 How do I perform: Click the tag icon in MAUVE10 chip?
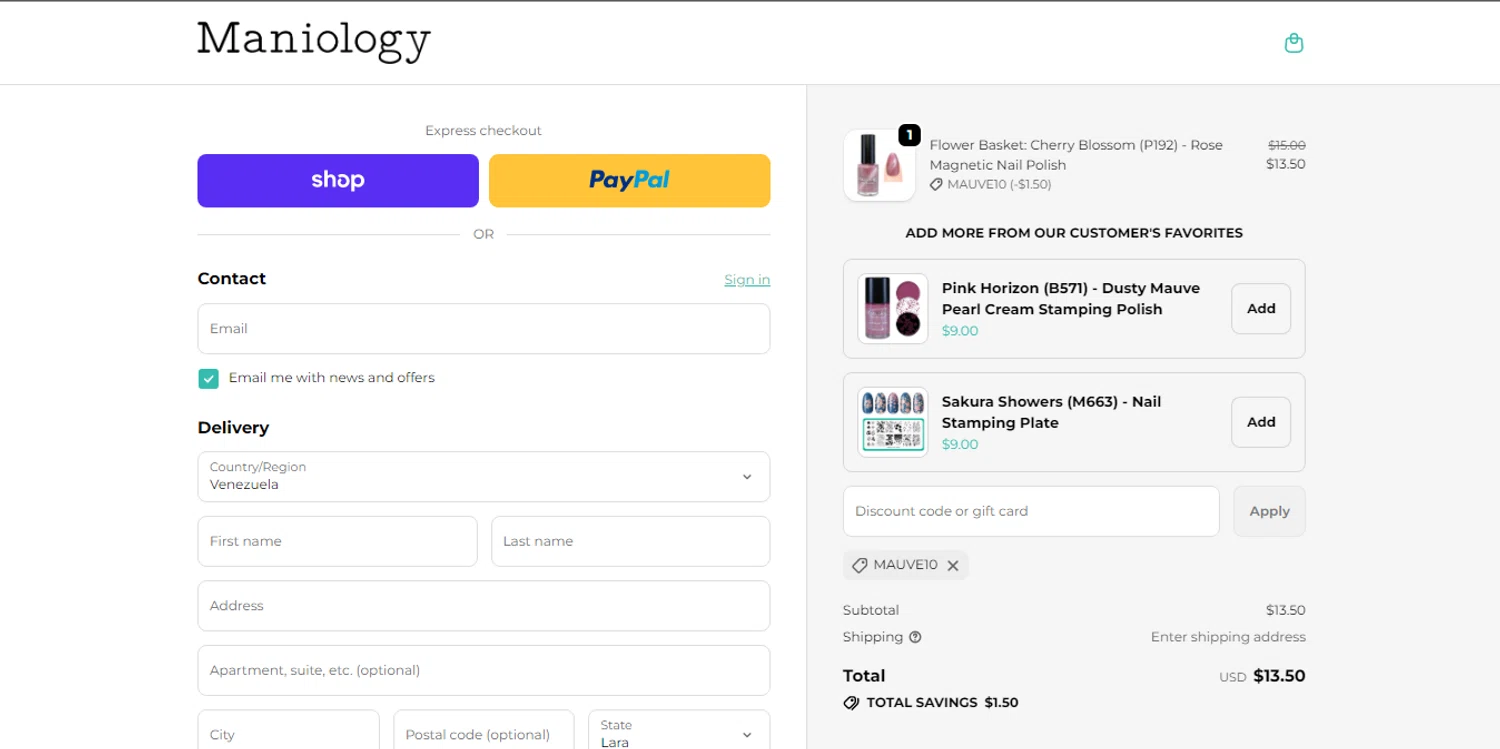[859, 566]
